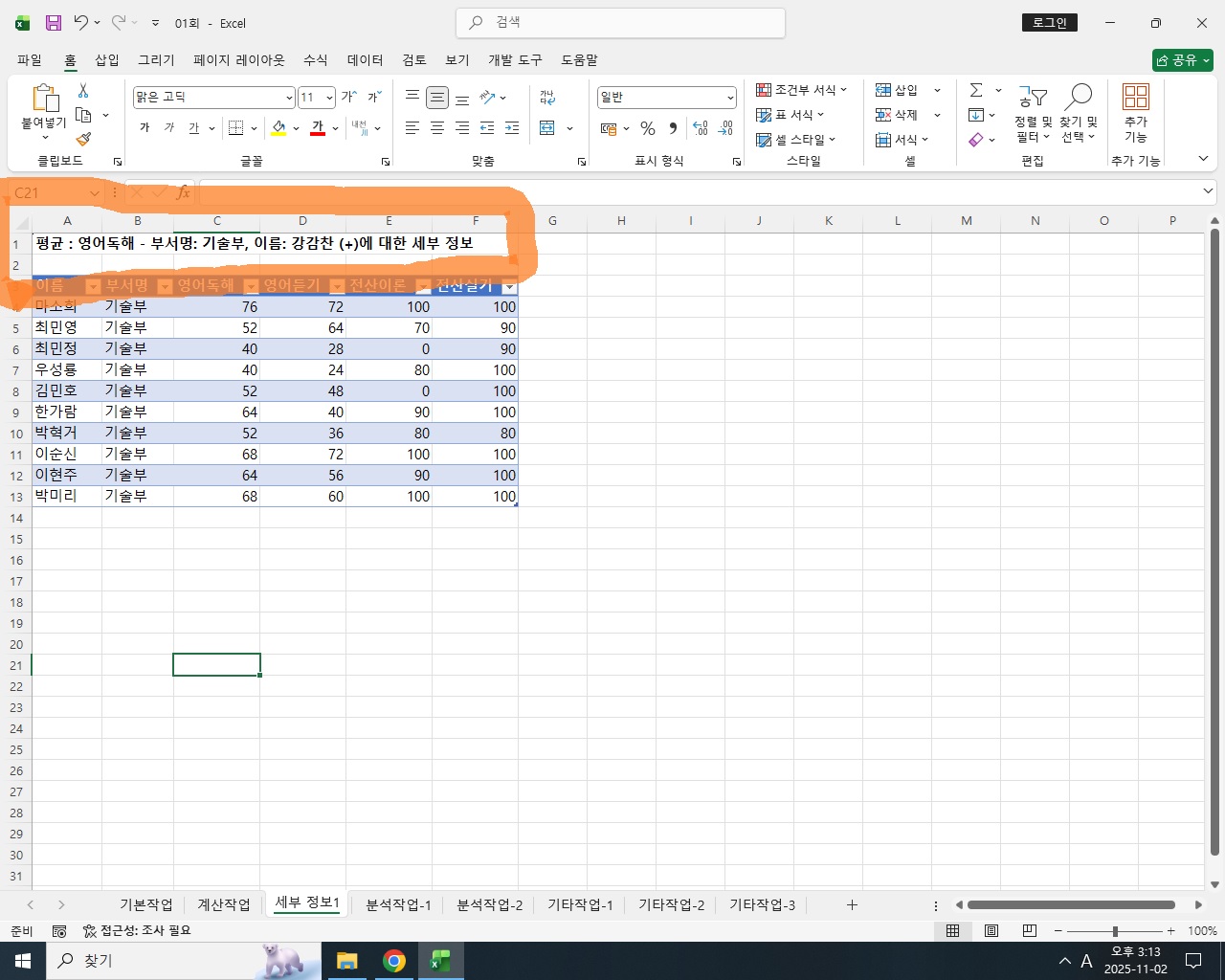Viewport: 1225px width, 980px height.
Task: Click the increase indent icon
Action: coord(512,128)
